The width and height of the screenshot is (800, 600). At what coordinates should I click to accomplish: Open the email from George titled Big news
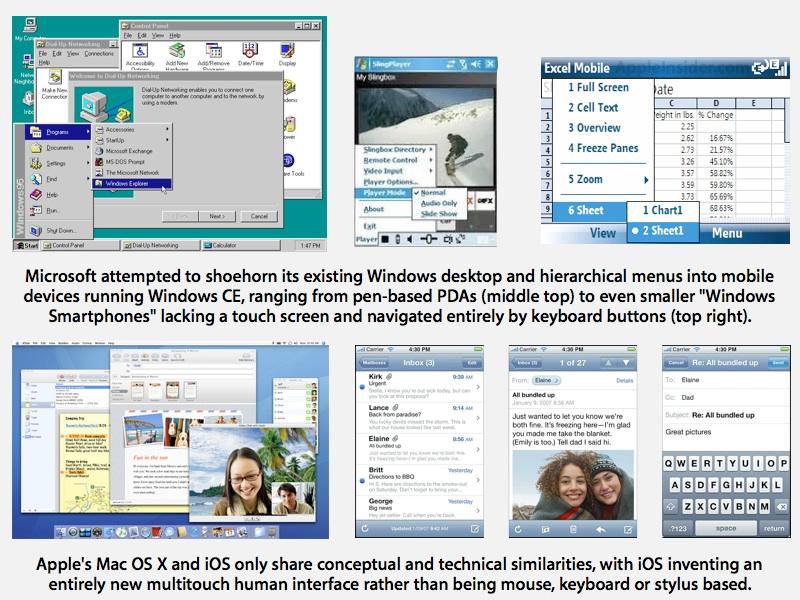click(x=419, y=508)
